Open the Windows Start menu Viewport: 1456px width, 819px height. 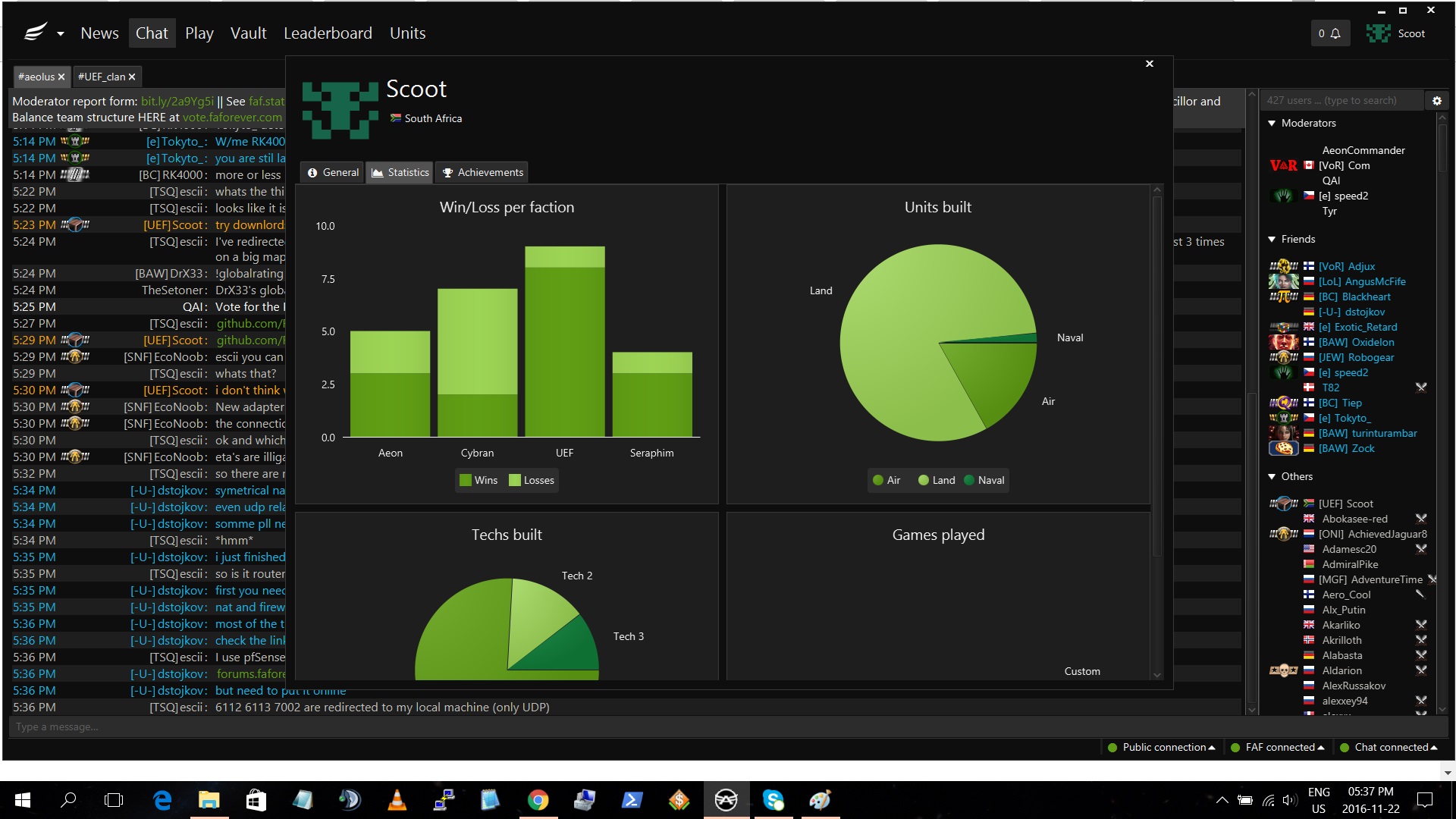[22, 800]
